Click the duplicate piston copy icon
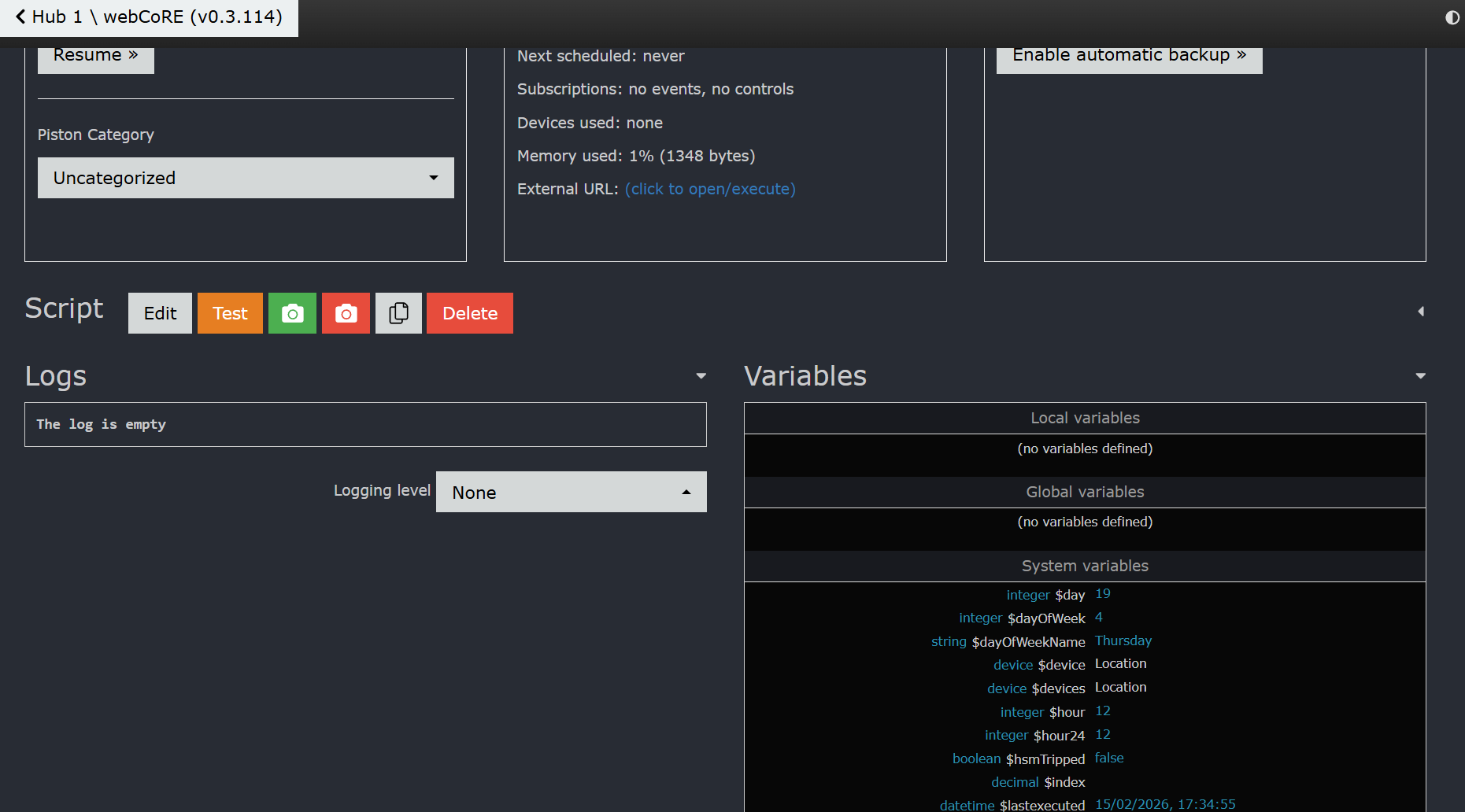The image size is (1465, 812). pos(398,313)
